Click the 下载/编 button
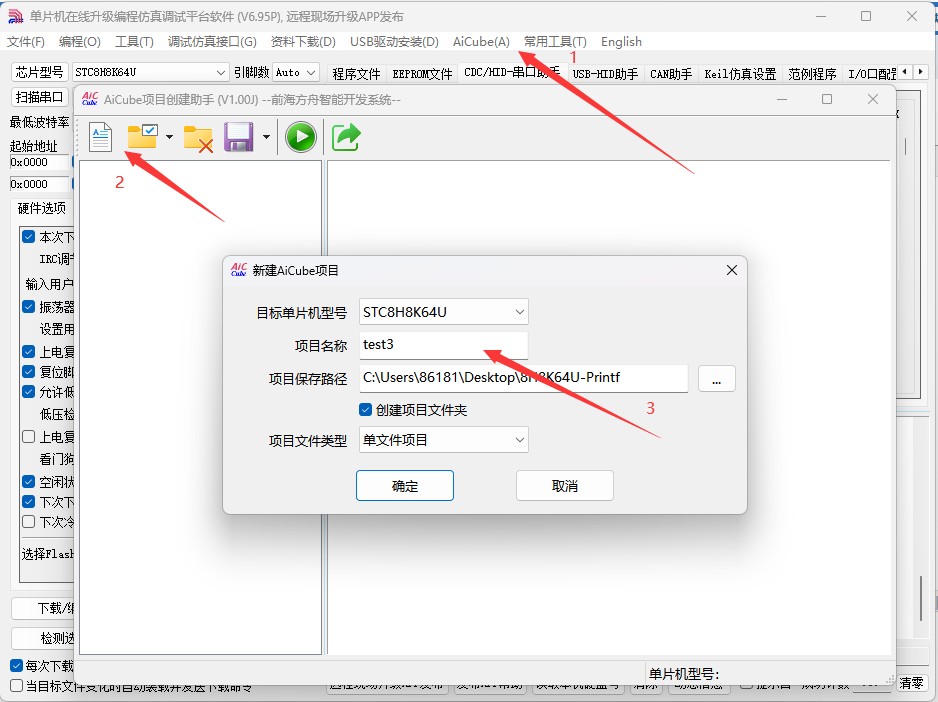Image resolution: width=938 pixels, height=702 pixels. pyautogui.click(x=43, y=608)
